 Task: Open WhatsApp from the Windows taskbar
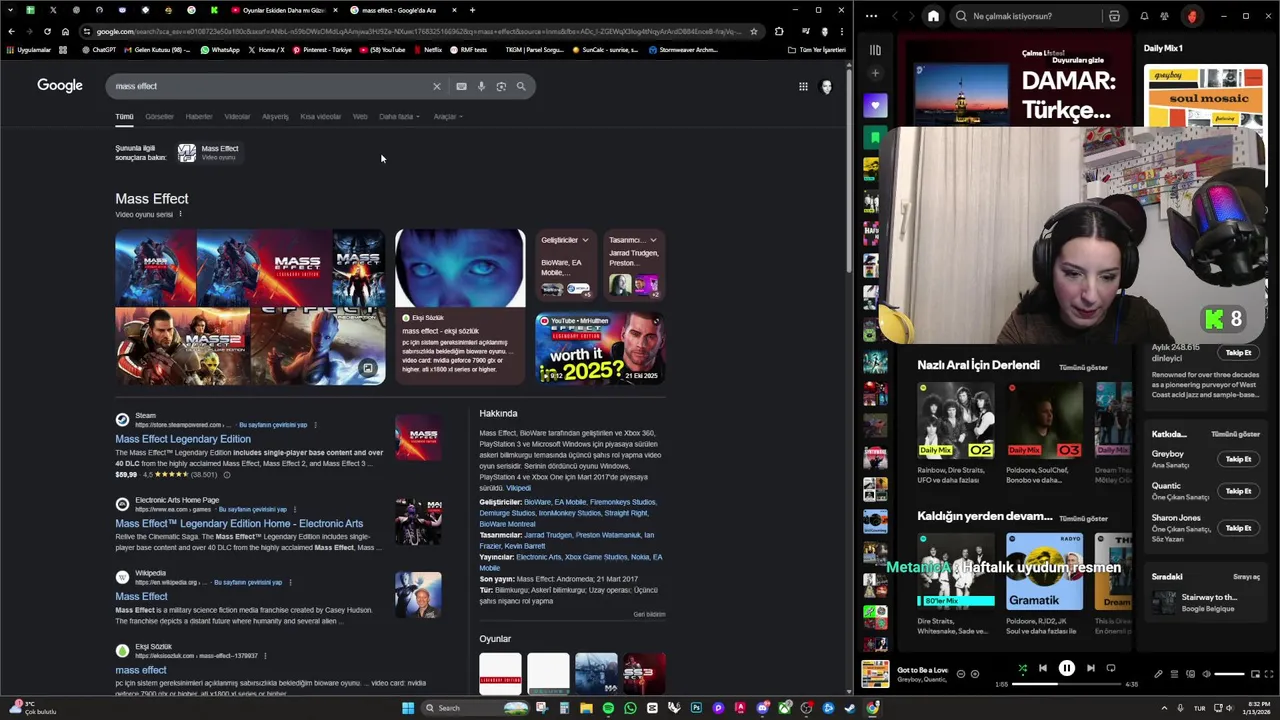(x=630, y=708)
